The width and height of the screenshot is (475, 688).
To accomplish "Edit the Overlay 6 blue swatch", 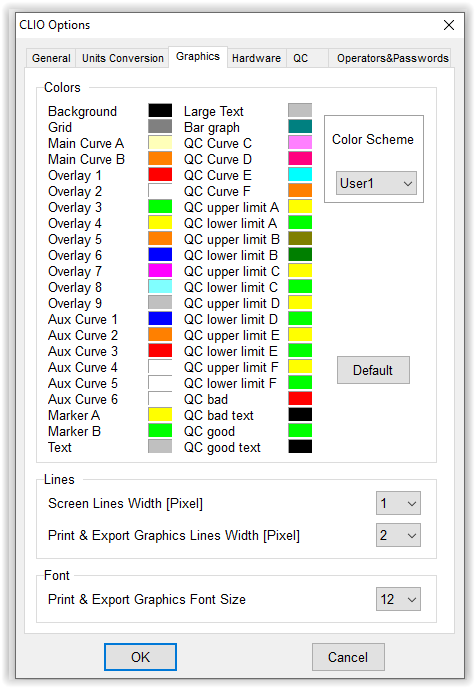I will 160,254.
